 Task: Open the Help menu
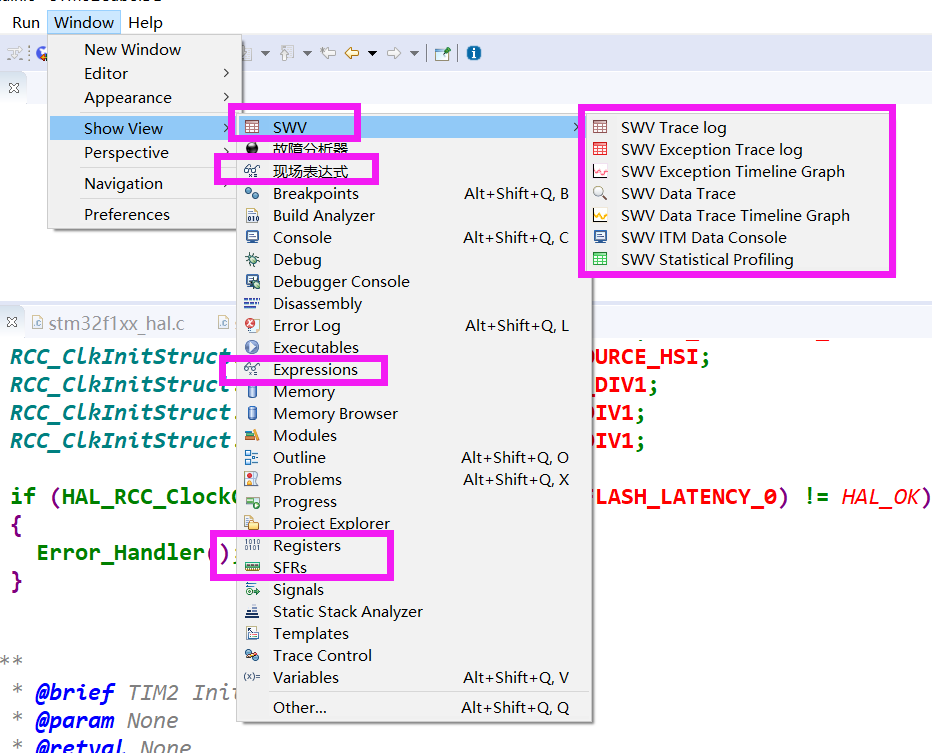[145, 23]
